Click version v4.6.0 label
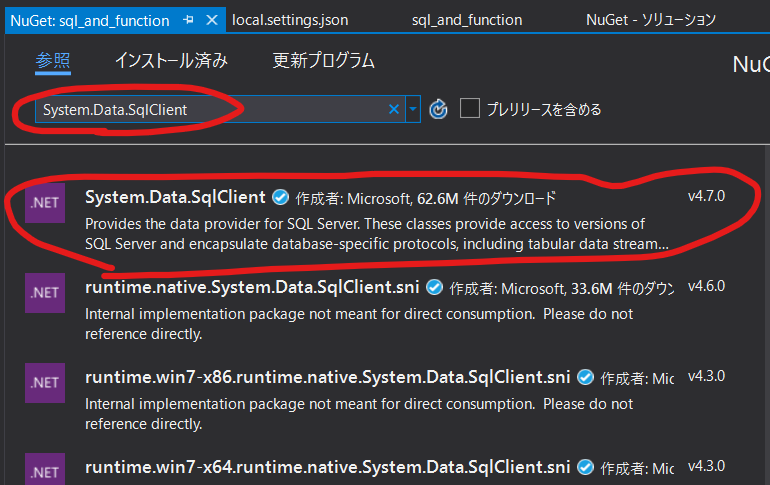Image resolution: width=770 pixels, height=485 pixels. click(706, 286)
